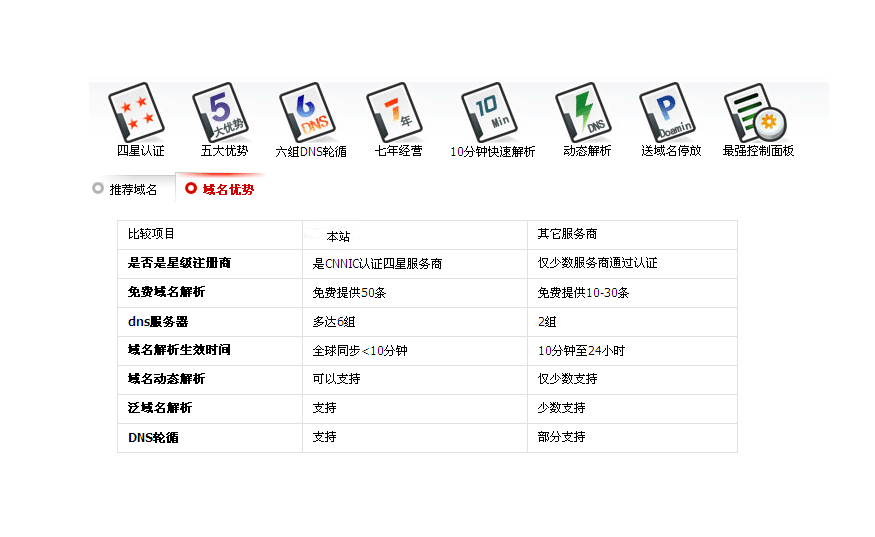
Task: Select the 六组DNS轮循 icon
Action: click(x=308, y=112)
